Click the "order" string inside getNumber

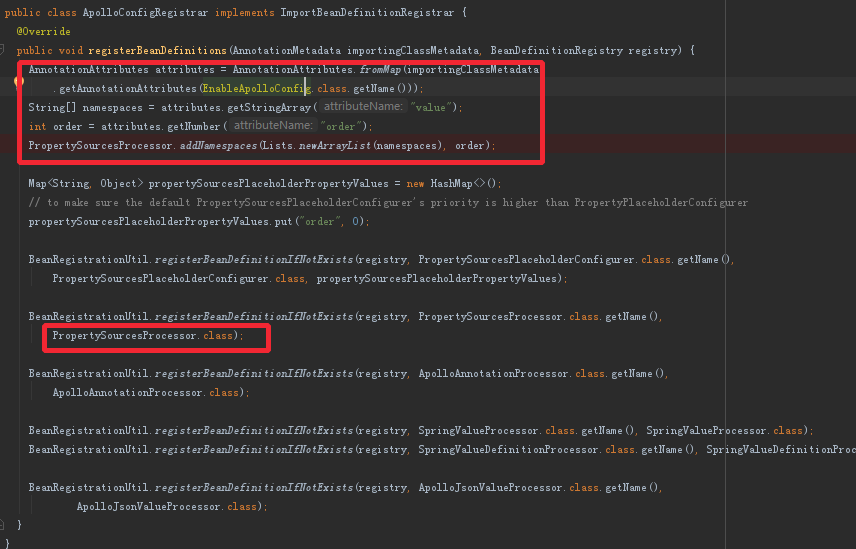pyautogui.click(x=341, y=127)
